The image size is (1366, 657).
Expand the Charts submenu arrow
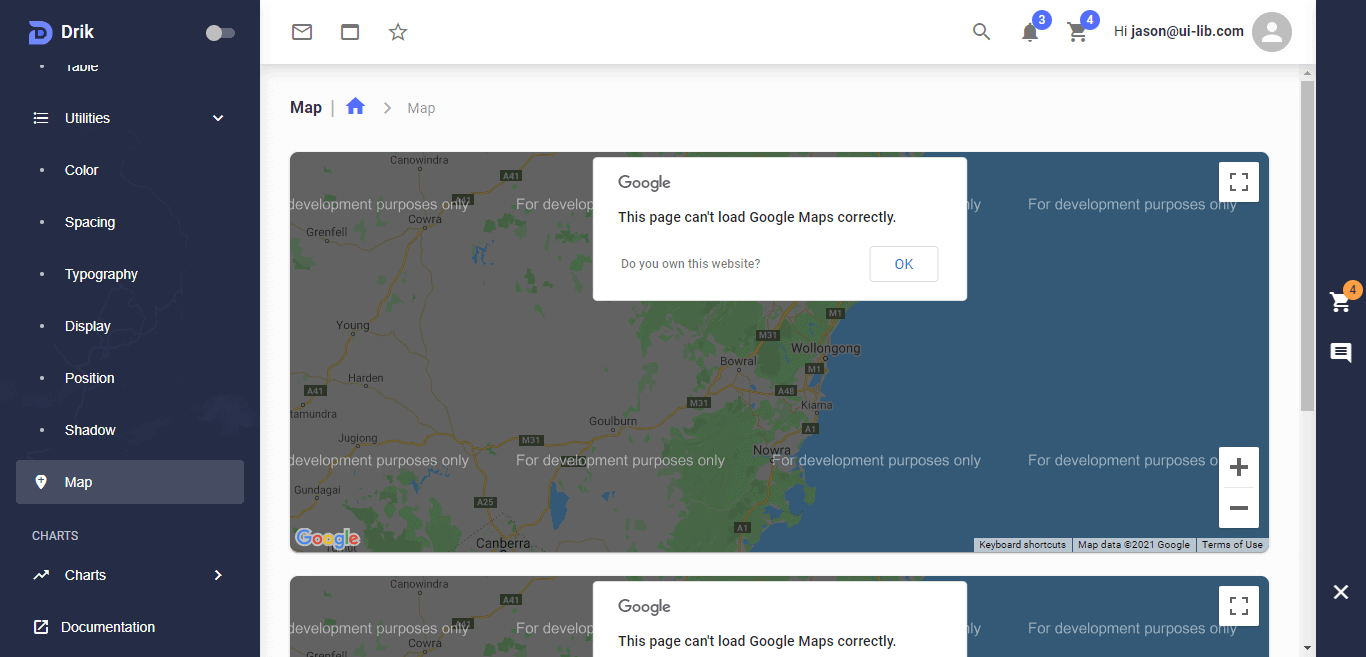tap(218, 575)
